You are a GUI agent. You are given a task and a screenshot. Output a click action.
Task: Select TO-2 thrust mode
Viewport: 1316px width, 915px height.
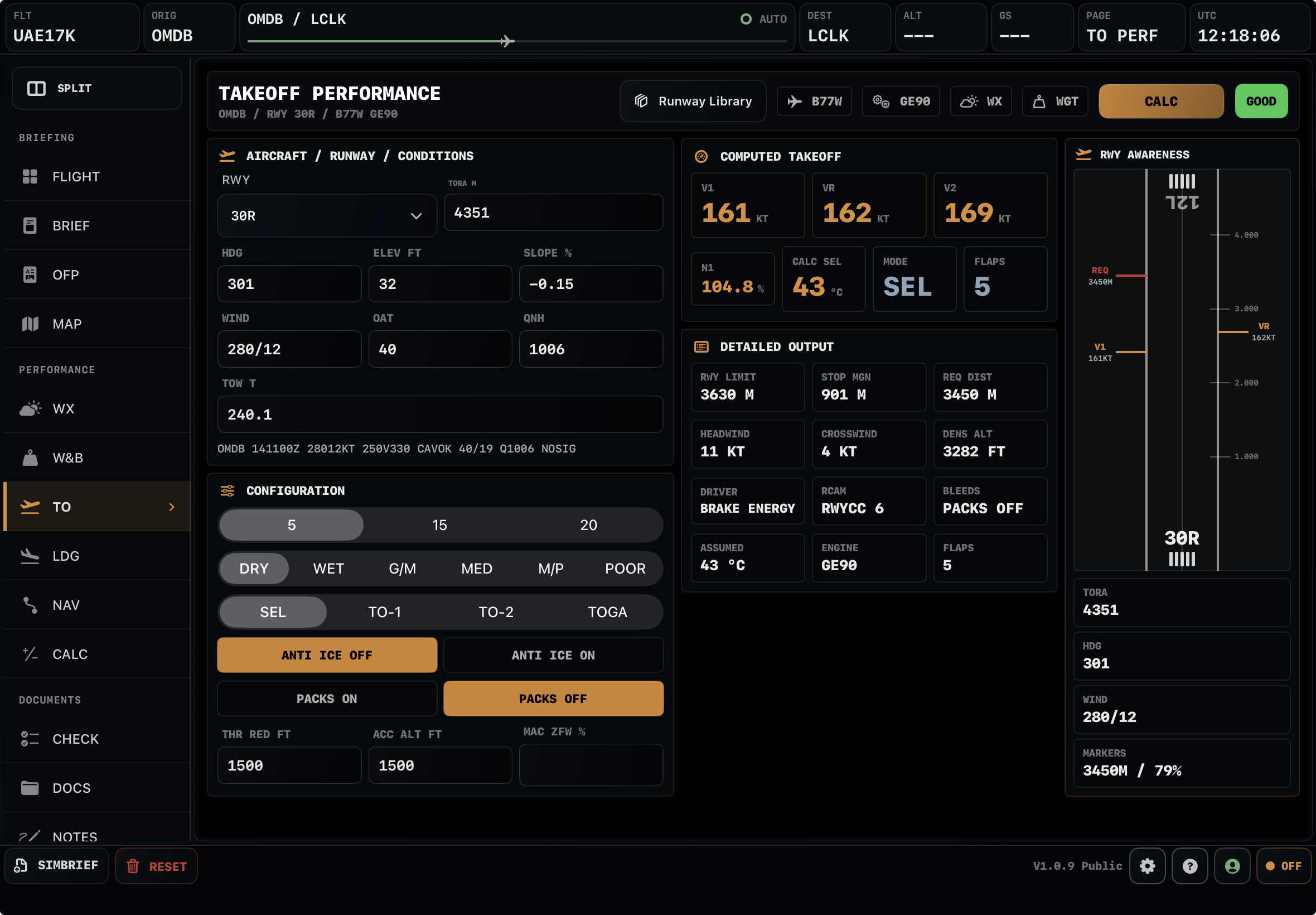coord(496,612)
